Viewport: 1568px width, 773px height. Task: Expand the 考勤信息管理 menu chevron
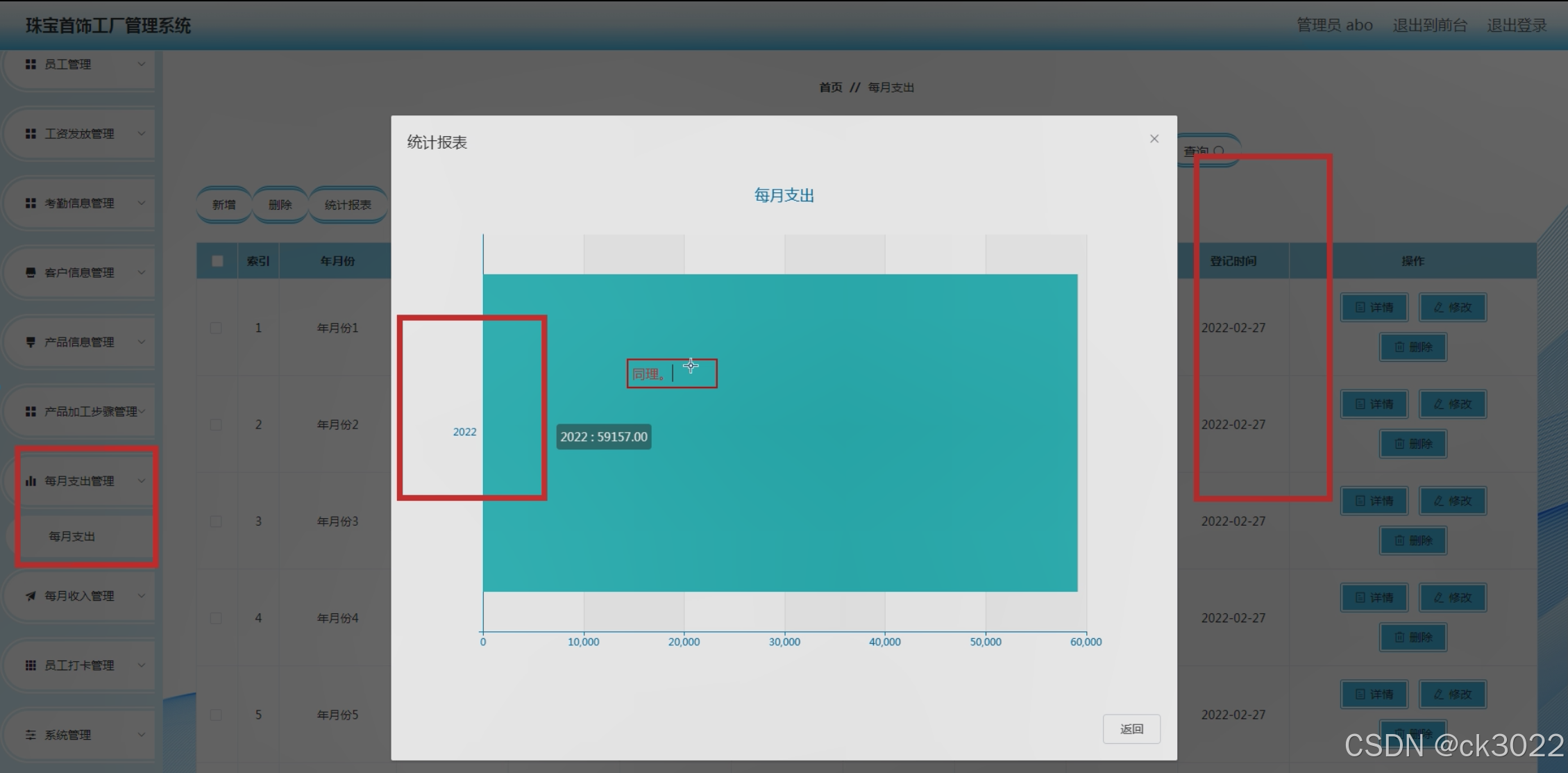141,203
